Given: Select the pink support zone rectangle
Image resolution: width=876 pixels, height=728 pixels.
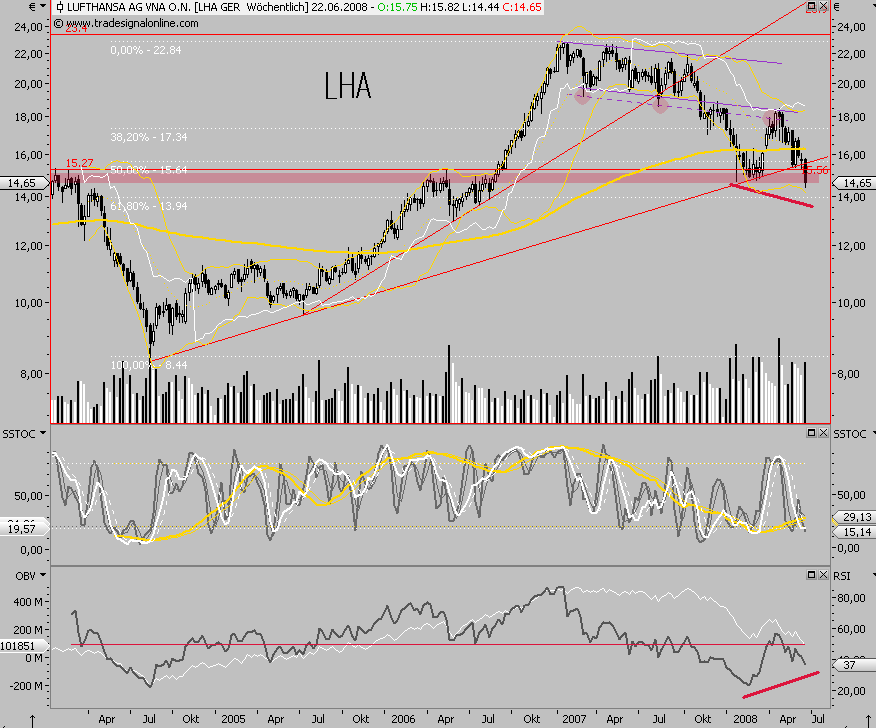Looking at the screenshot, I should (x=300, y=177).
